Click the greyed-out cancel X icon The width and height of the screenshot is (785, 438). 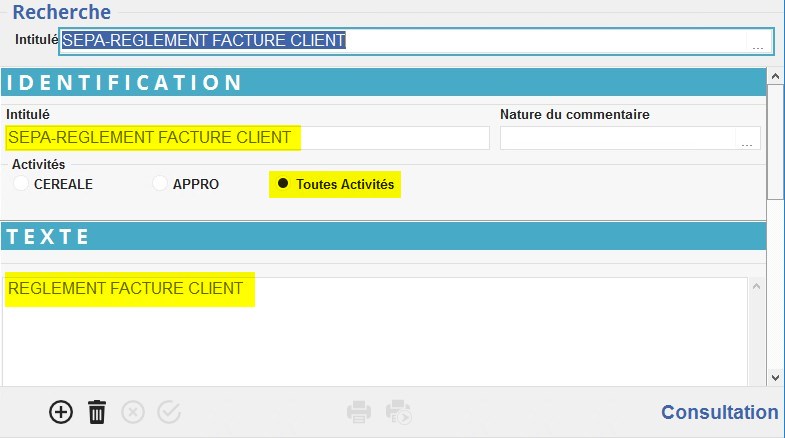pos(132,412)
